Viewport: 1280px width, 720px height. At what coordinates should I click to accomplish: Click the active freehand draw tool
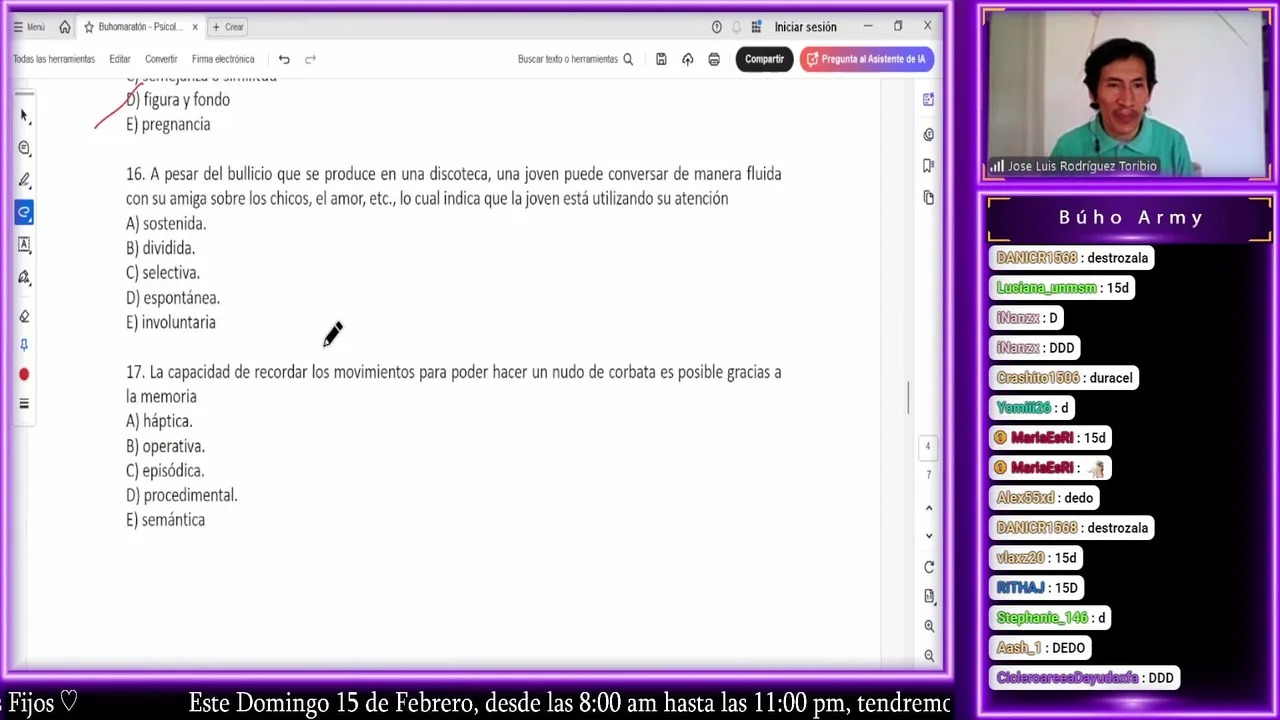click(24, 212)
